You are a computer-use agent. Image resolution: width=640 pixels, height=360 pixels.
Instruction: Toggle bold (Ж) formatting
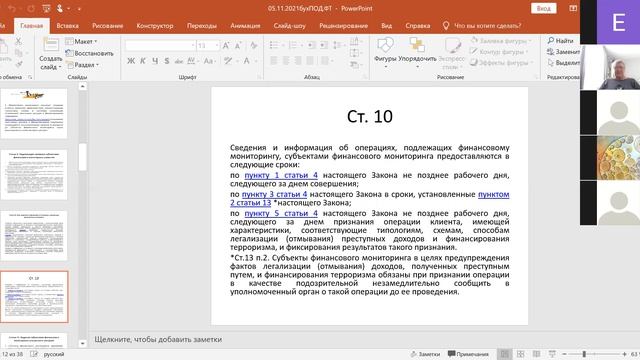[x=131, y=61]
